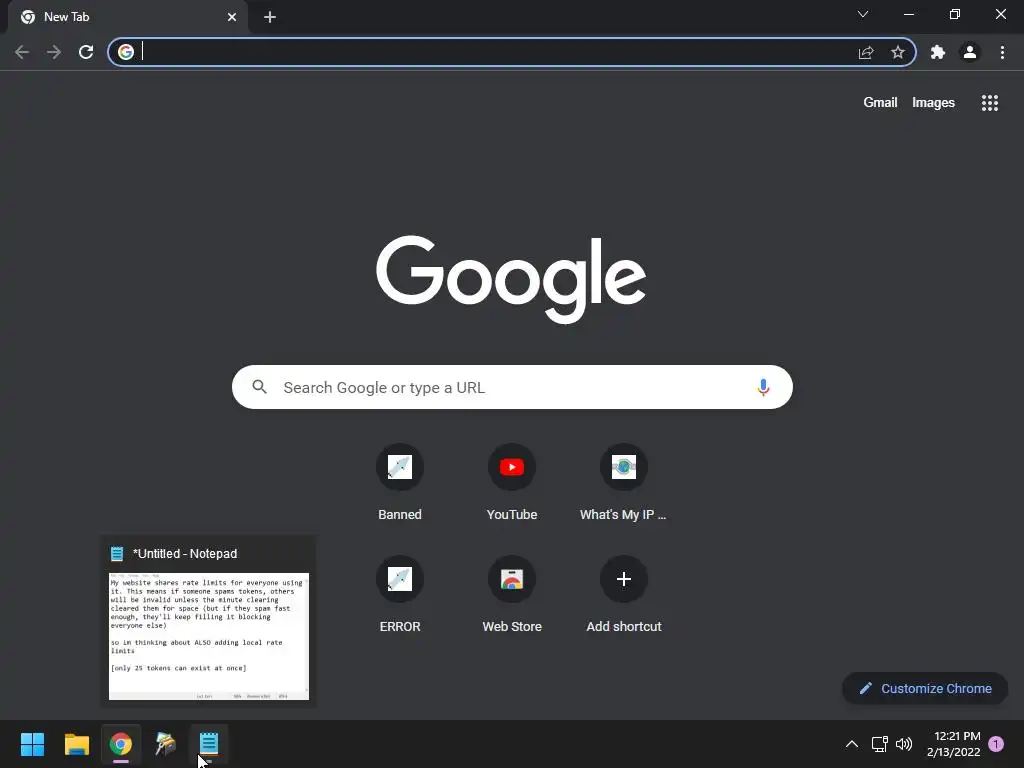Restore down the Chrome window

(955, 14)
